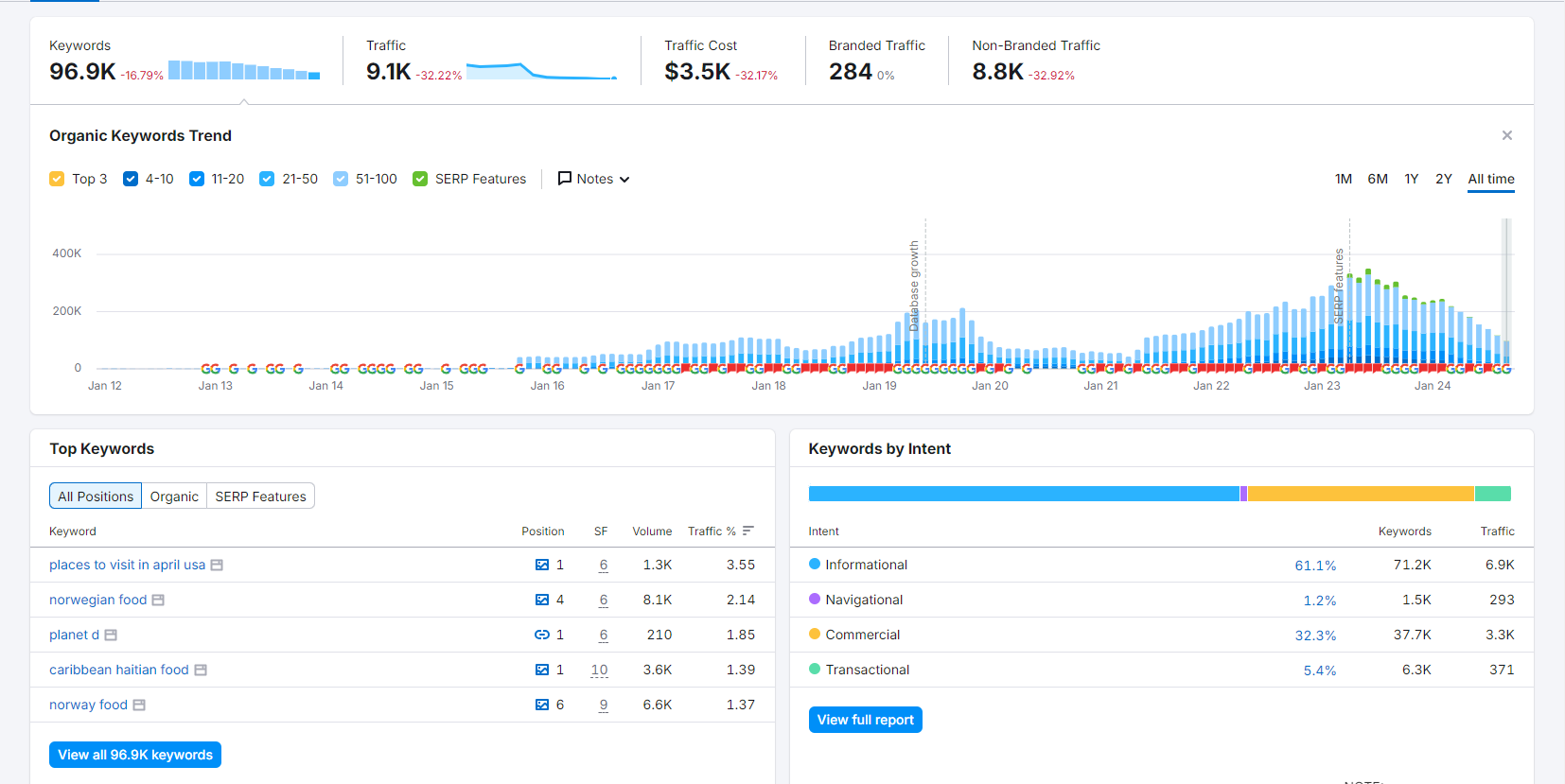Open the View full report button

tap(865, 720)
